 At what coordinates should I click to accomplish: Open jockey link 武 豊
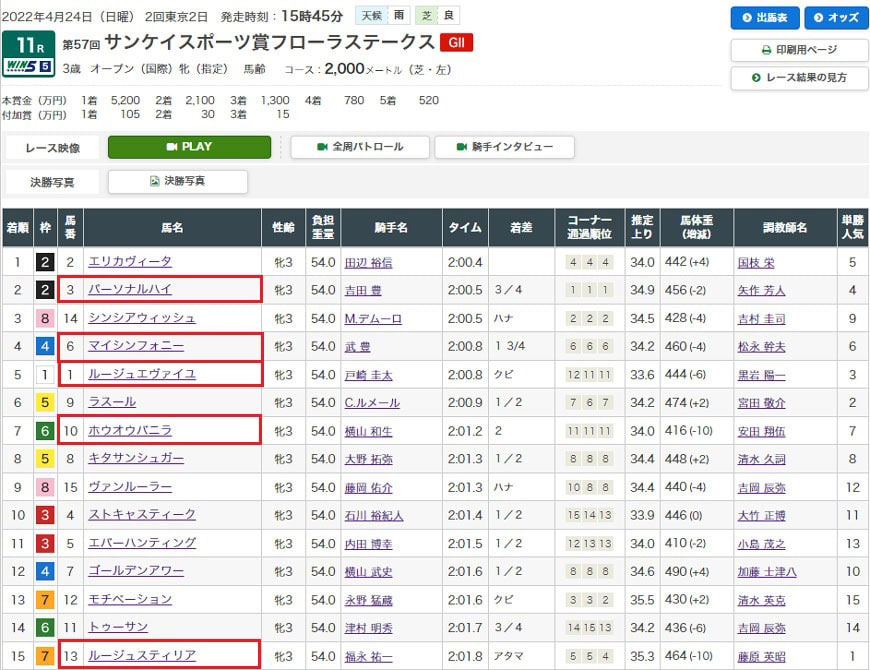tap(356, 346)
